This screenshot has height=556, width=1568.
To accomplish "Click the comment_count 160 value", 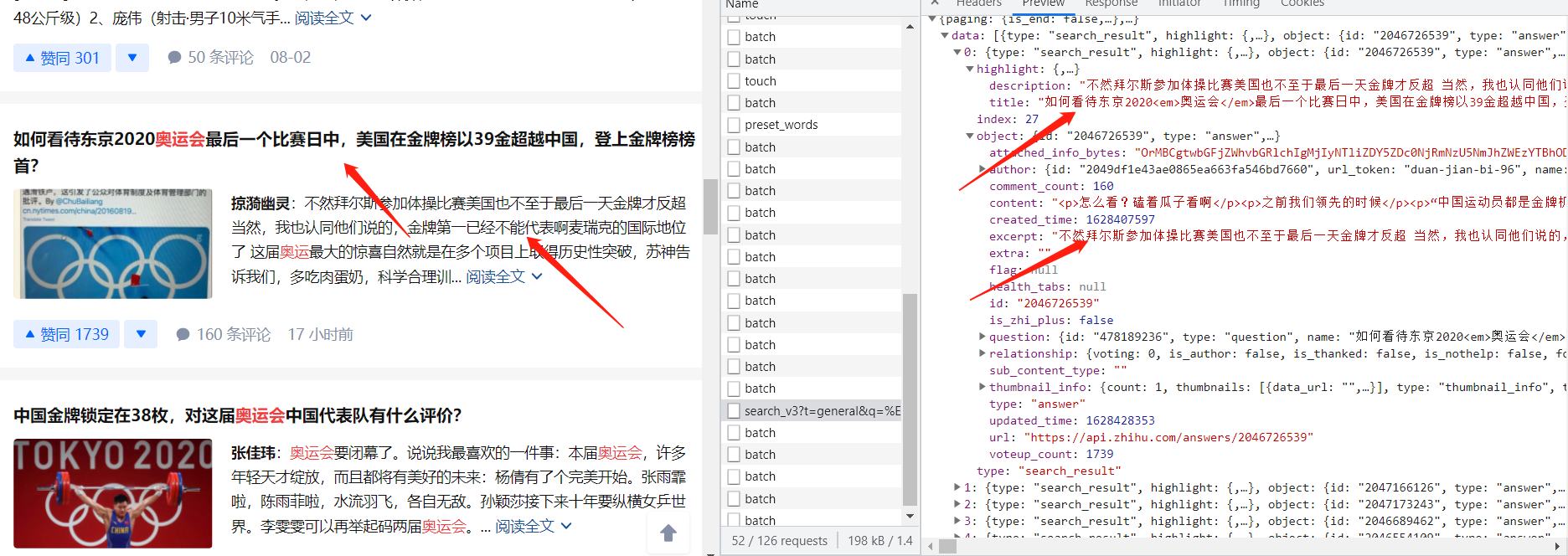I will 1103,186.
